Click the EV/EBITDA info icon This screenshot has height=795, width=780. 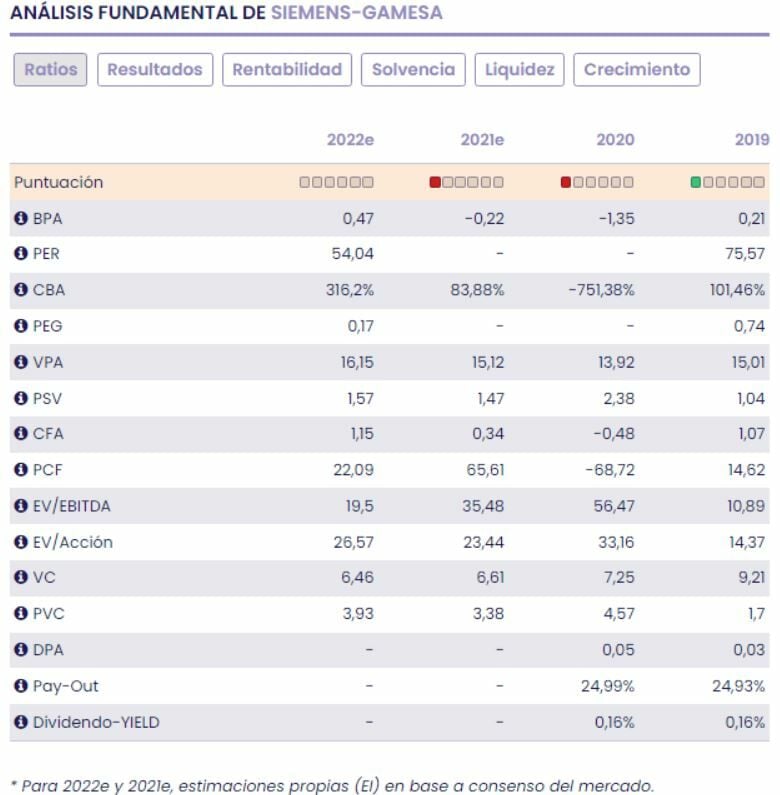click(x=21, y=506)
